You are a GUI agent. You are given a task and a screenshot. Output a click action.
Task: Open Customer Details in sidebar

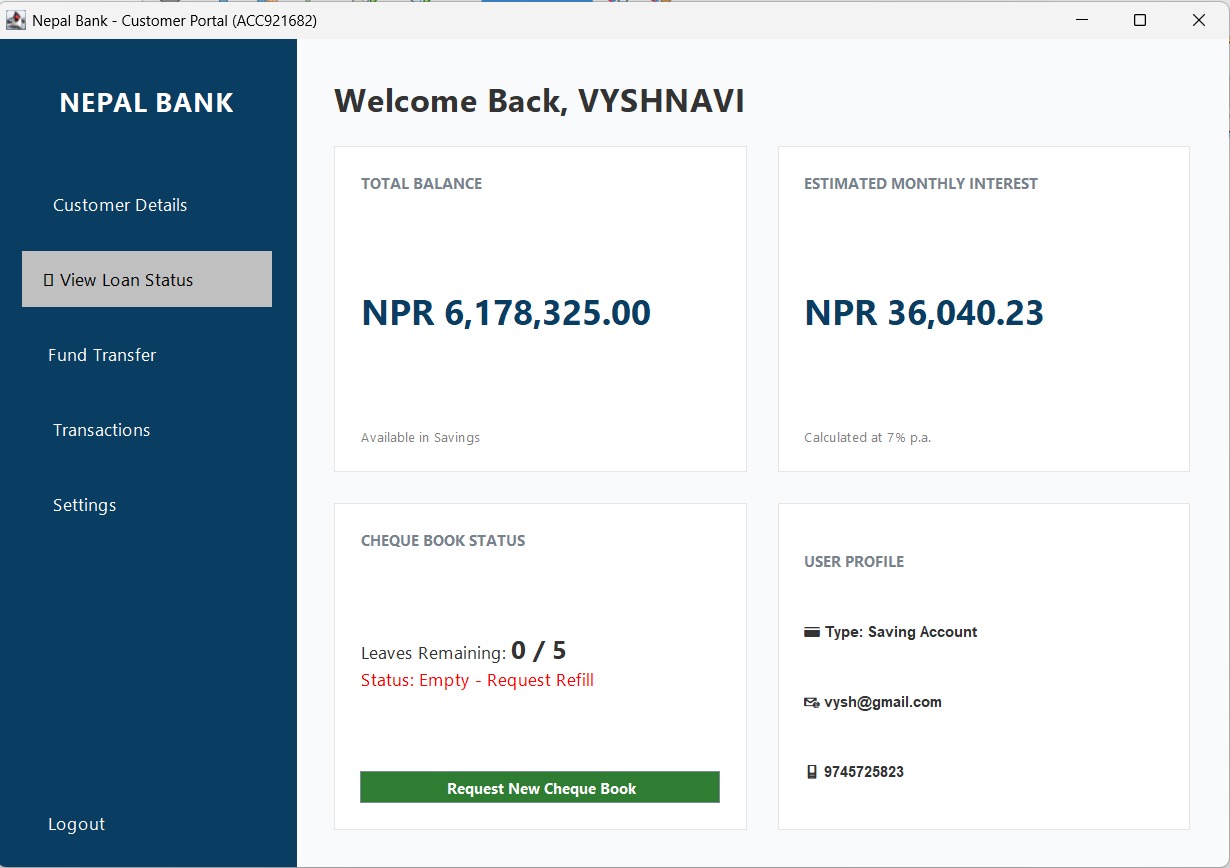[120, 205]
